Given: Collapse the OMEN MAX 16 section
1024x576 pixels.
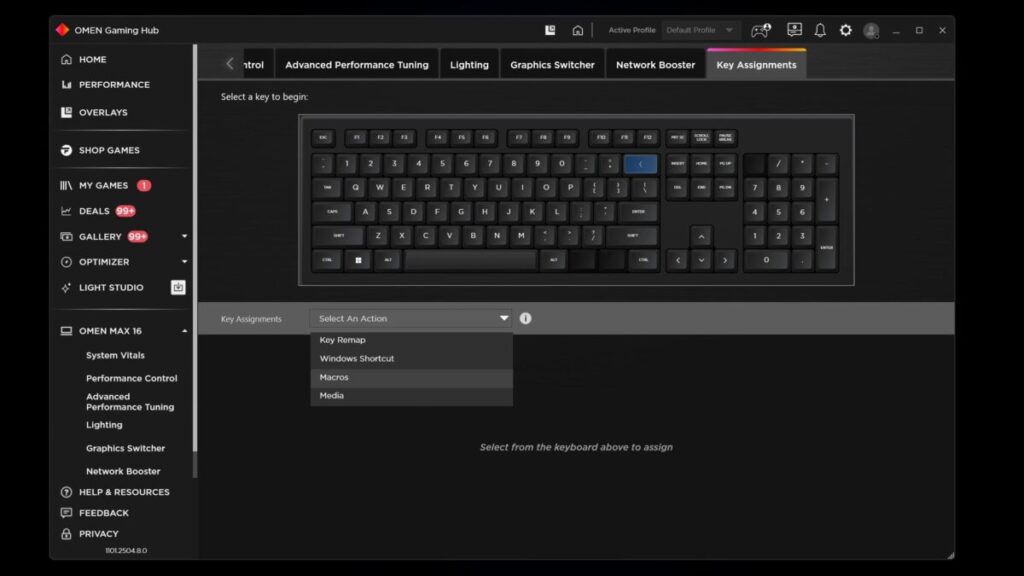Looking at the screenshot, I should click(184, 331).
